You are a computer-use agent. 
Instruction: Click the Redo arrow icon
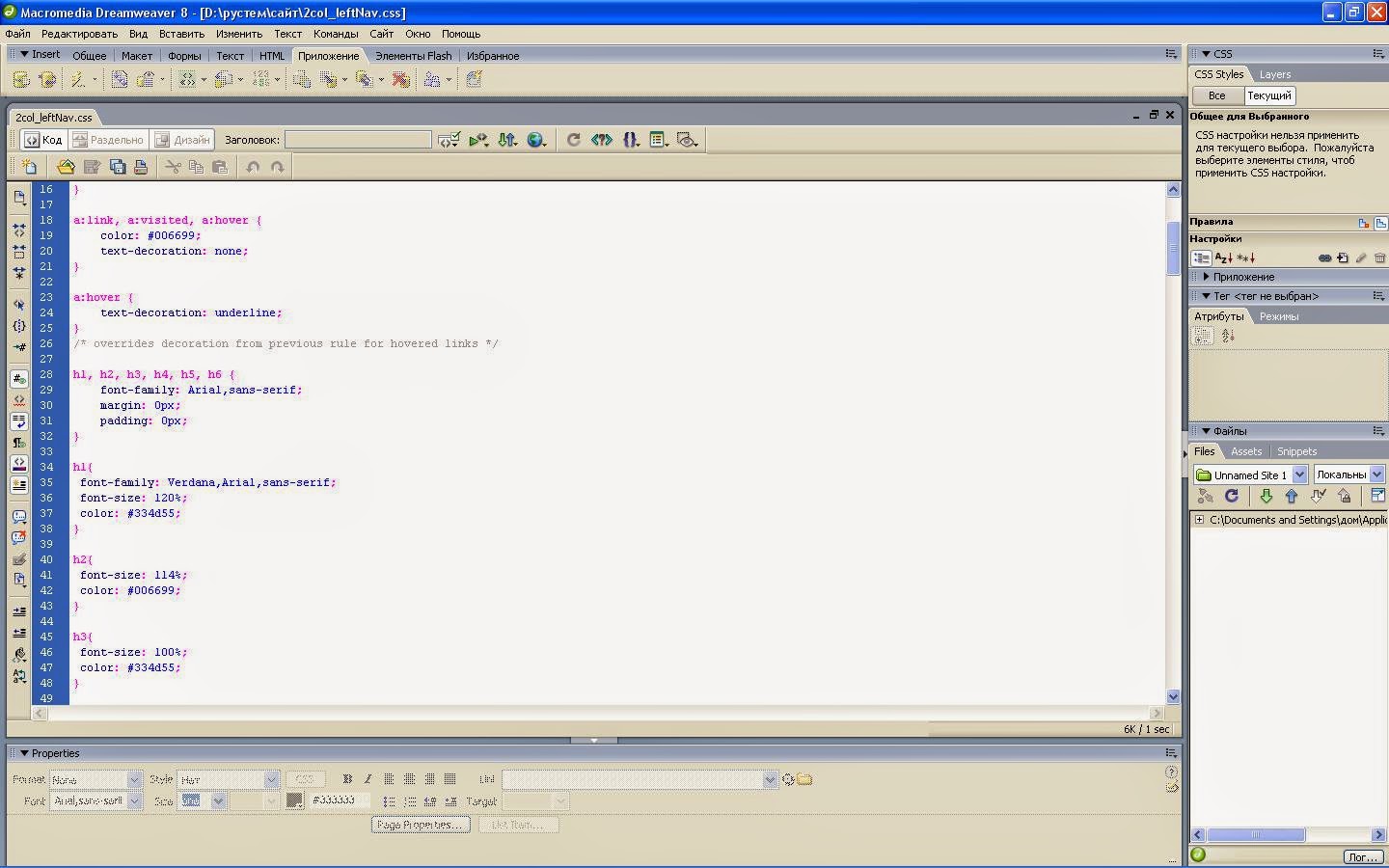278,167
